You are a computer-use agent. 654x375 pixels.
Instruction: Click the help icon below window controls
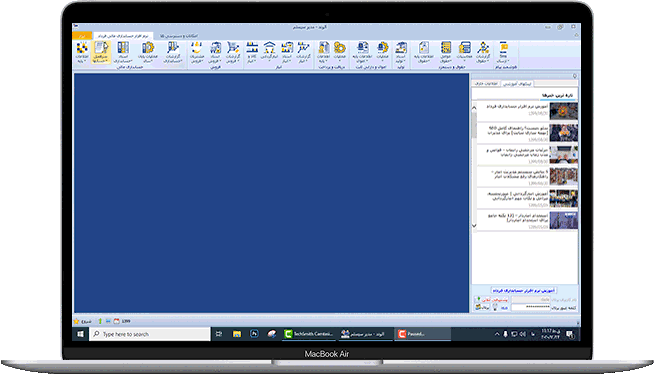tap(576, 35)
